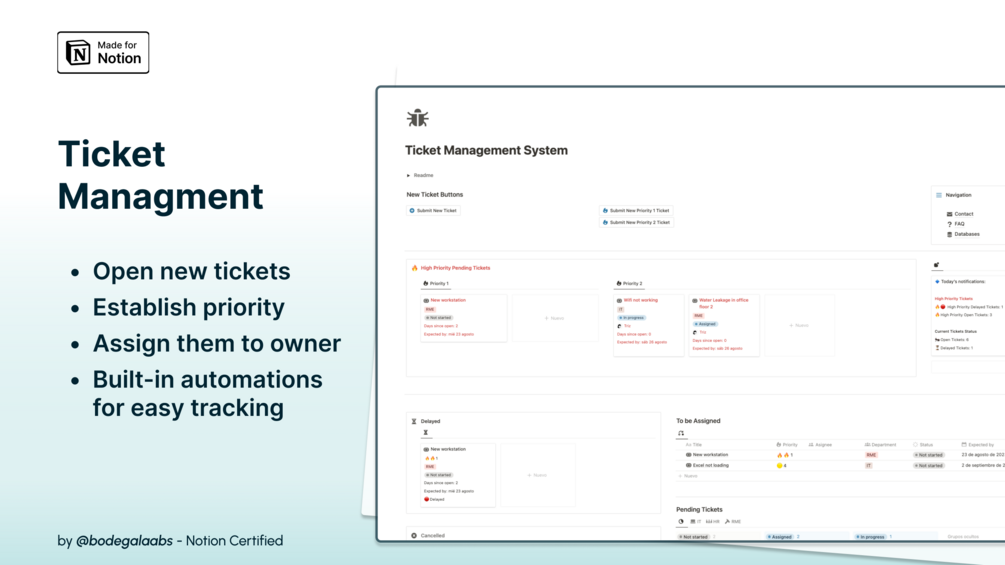Select the hourglass view tab under Delayed
Viewport: 1005px width, 565px height.
(x=426, y=433)
